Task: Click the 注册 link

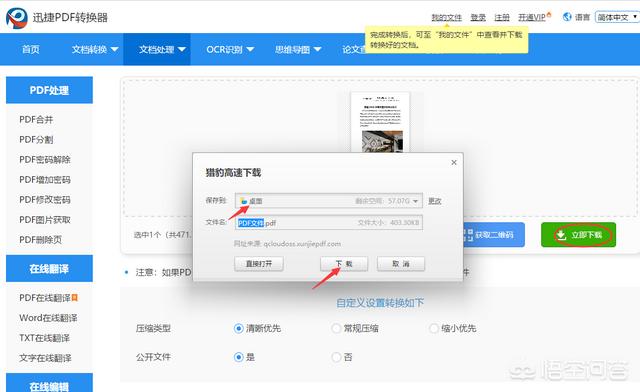Action: (x=502, y=17)
